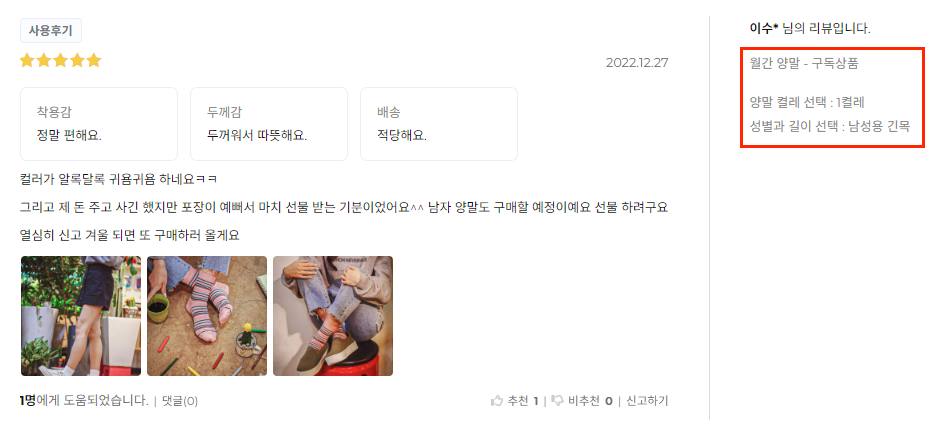Open the 신고하기 report link
This screenshot has width=947, height=432.
coord(647,401)
